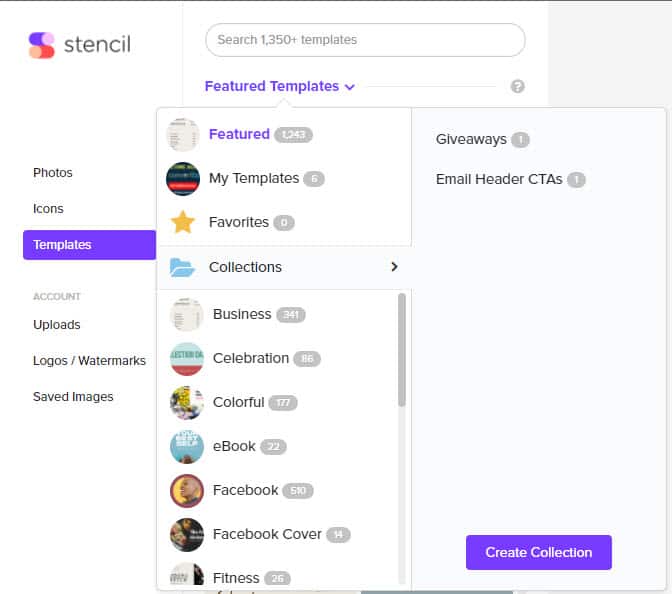Click the category list scrollbar
This screenshot has height=594, width=672.
click(x=402, y=350)
